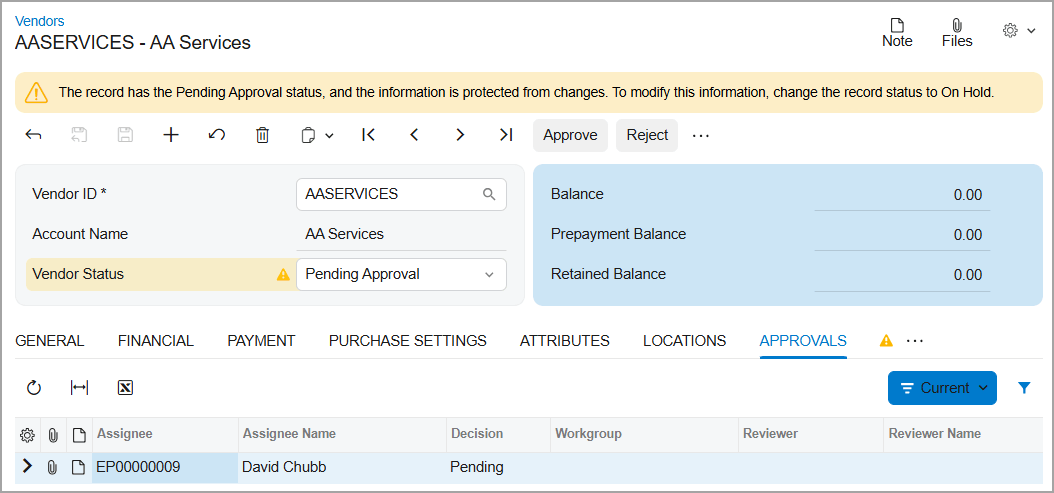Expand the EP00000009 row arrow
The height and width of the screenshot is (493, 1054).
(27, 466)
